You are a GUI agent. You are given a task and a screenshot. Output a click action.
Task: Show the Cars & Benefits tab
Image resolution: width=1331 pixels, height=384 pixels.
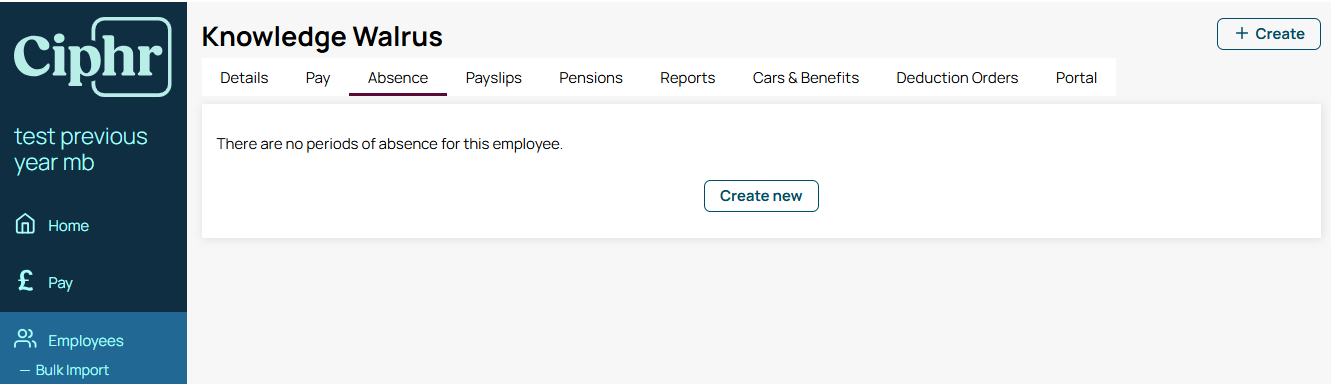click(x=806, y=77)
